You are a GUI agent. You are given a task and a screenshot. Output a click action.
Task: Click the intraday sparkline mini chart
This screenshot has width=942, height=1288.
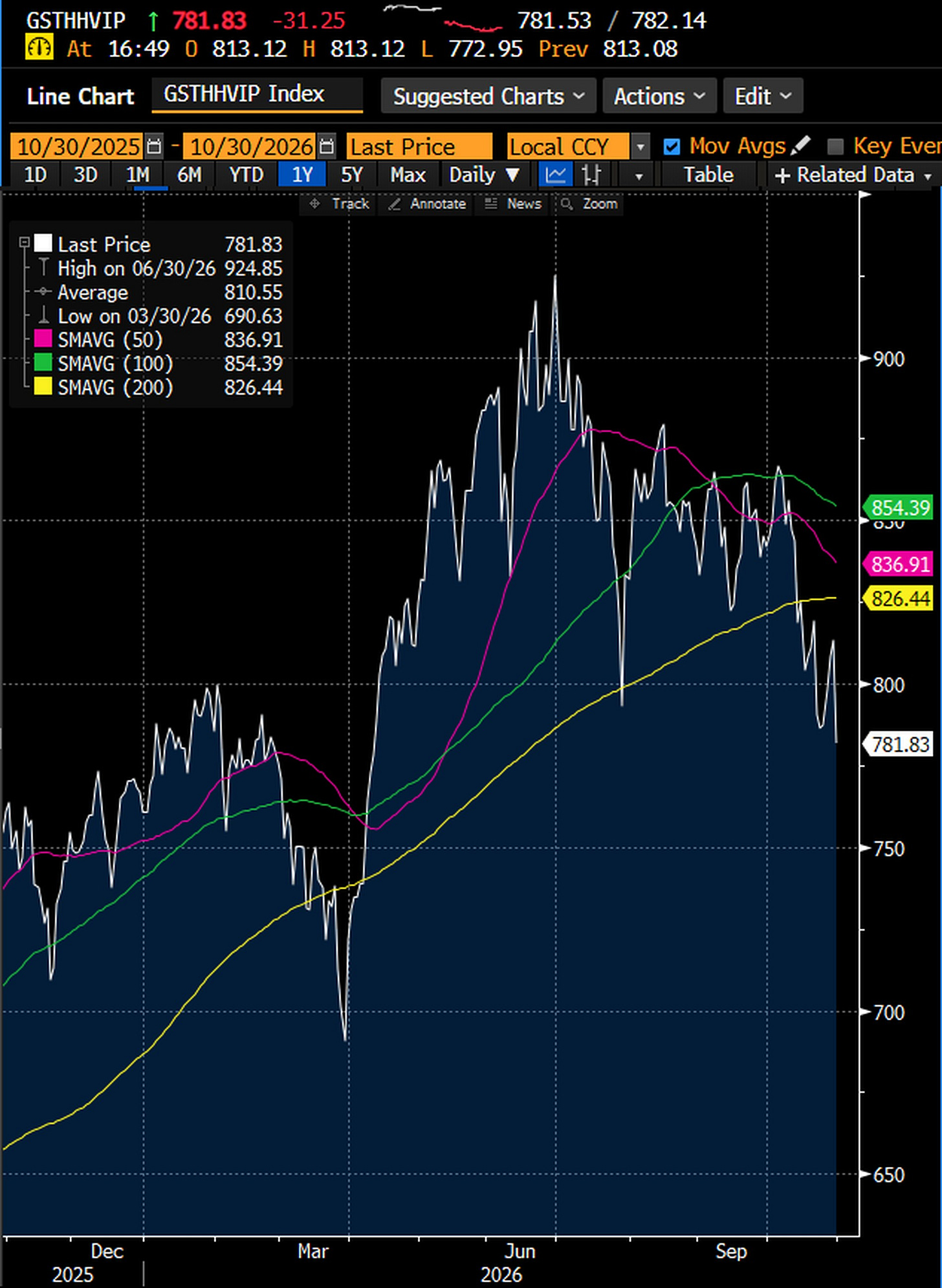[443, 18]
